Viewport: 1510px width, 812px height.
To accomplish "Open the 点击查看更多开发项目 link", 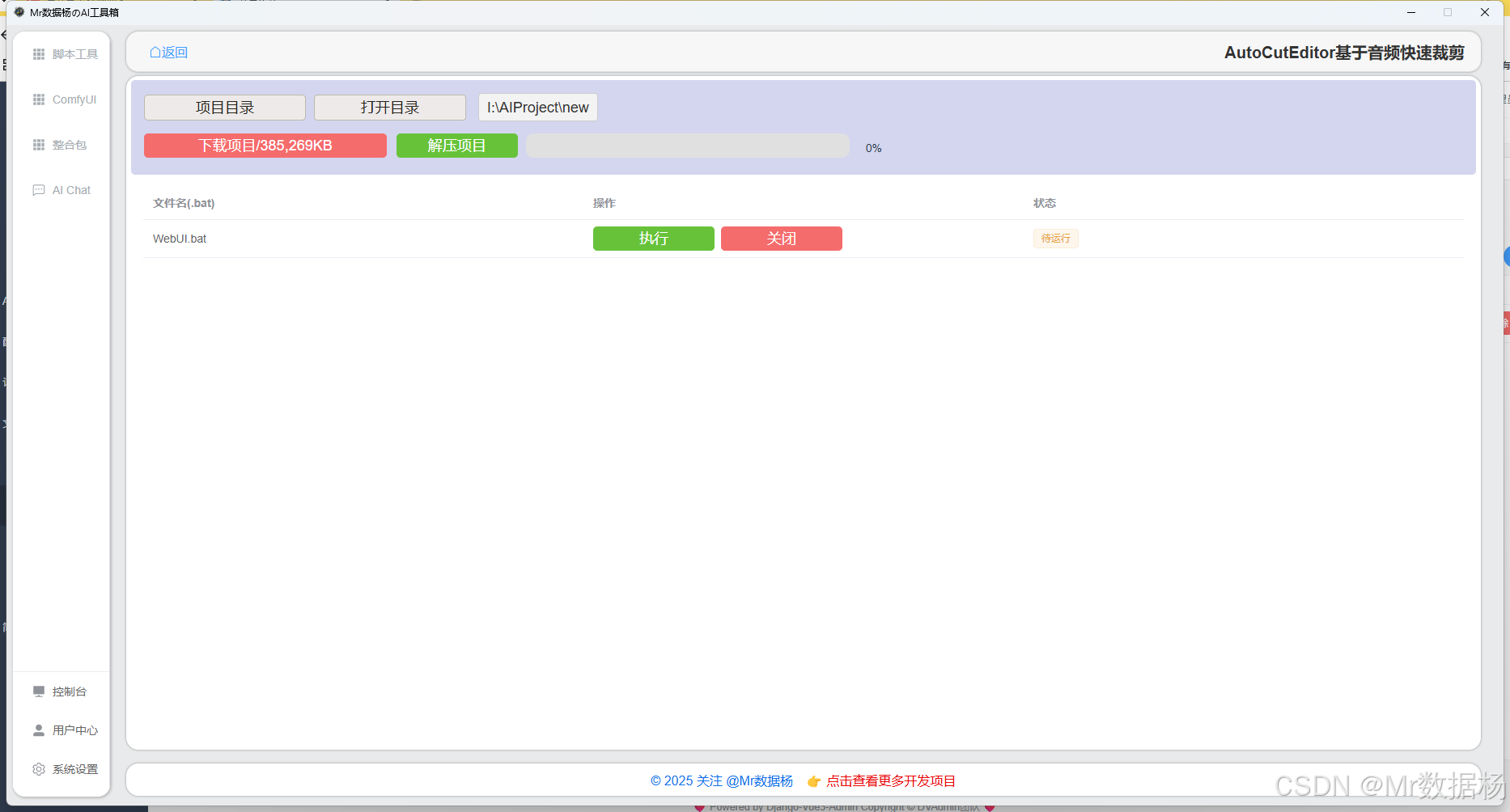I will pos(891,781).
